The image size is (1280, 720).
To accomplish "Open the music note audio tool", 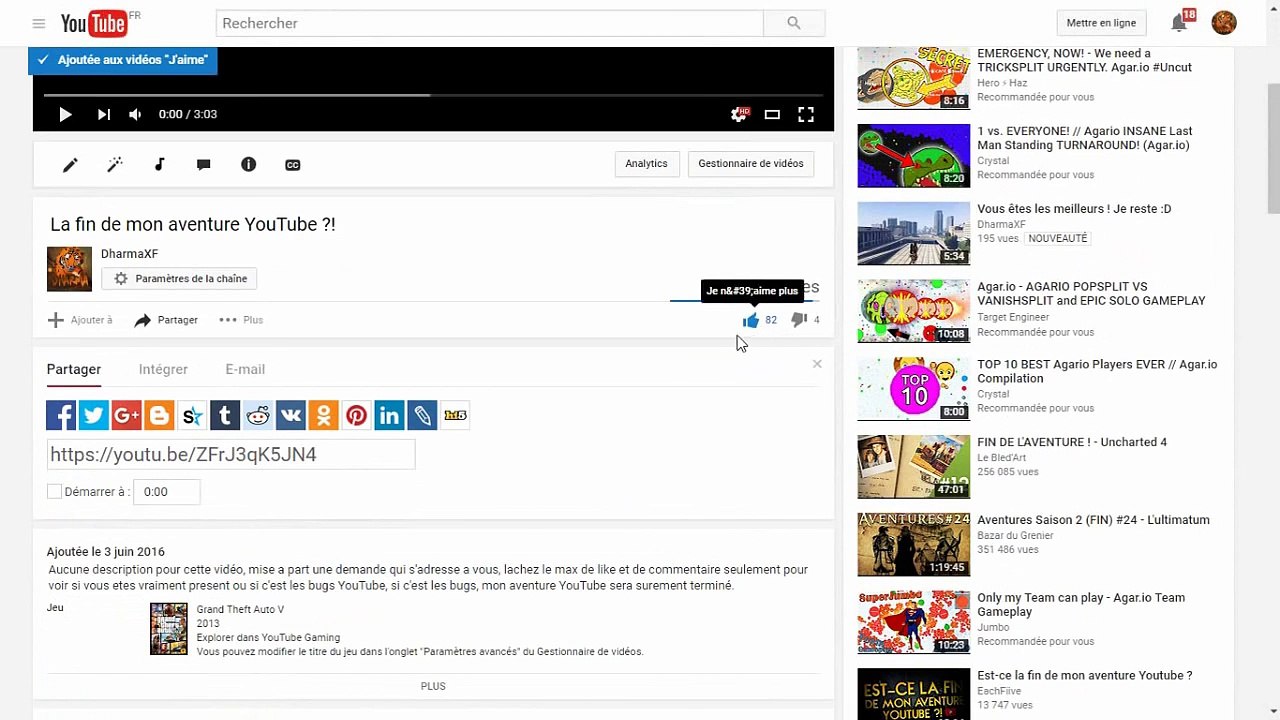I will point(159,165).
